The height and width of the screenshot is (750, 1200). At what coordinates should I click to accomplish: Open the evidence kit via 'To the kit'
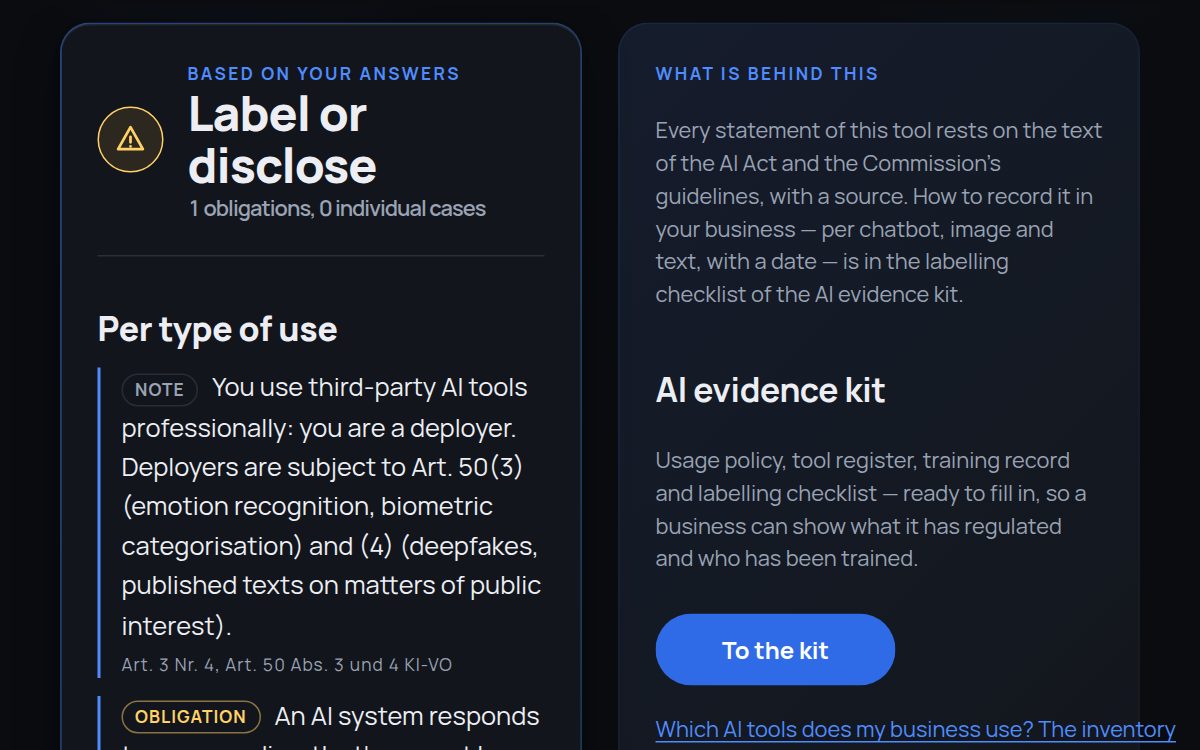pyautogui.click(x=775, y=650)
